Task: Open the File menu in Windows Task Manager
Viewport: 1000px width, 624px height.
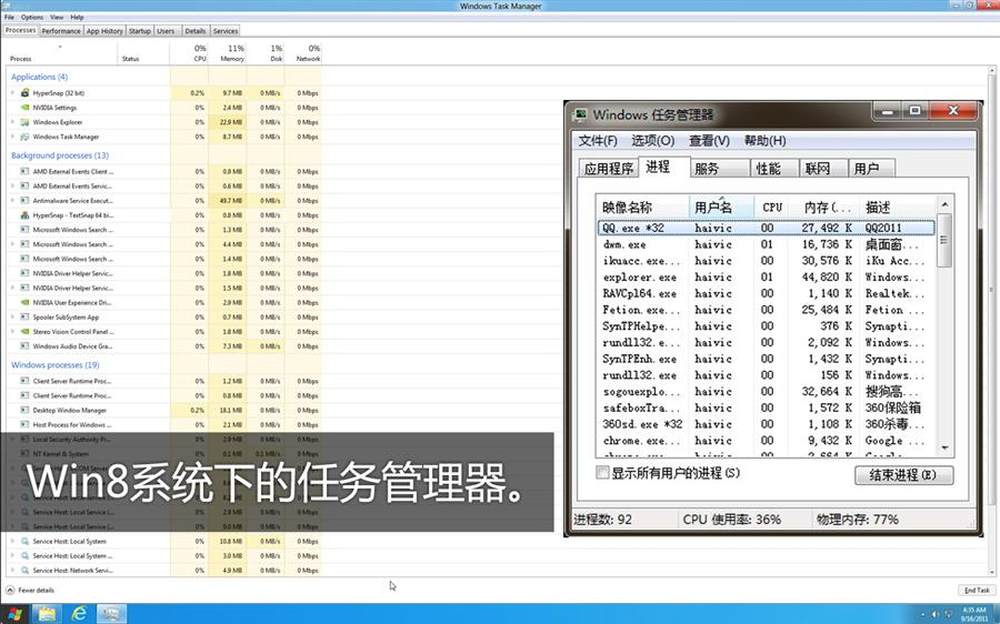Action: click(9, 17)
